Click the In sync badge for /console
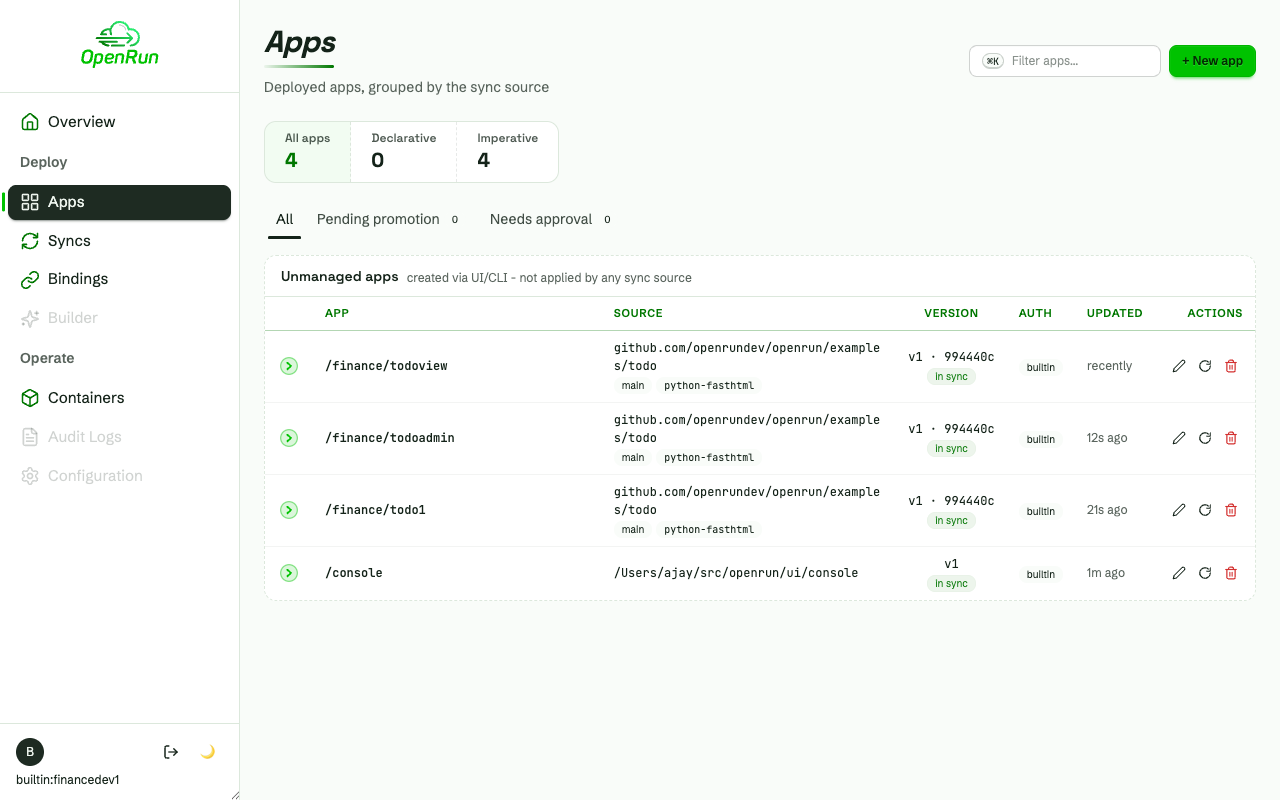1280x800 pixels. [951, 584]
